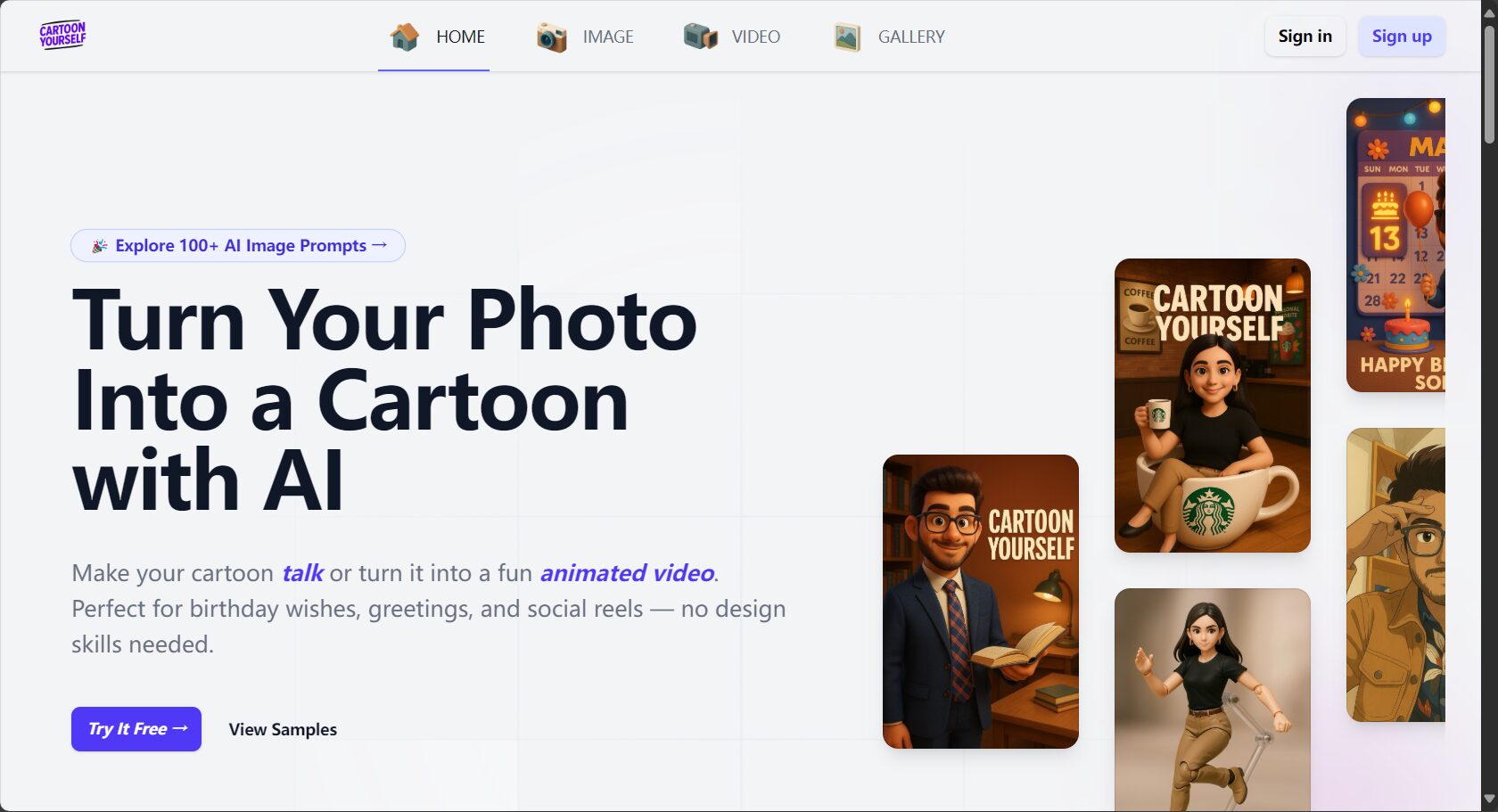Click the Cartoon Yourself logo
The width and height of the screenshot is (1498, 812).
[x=62, y=36]
